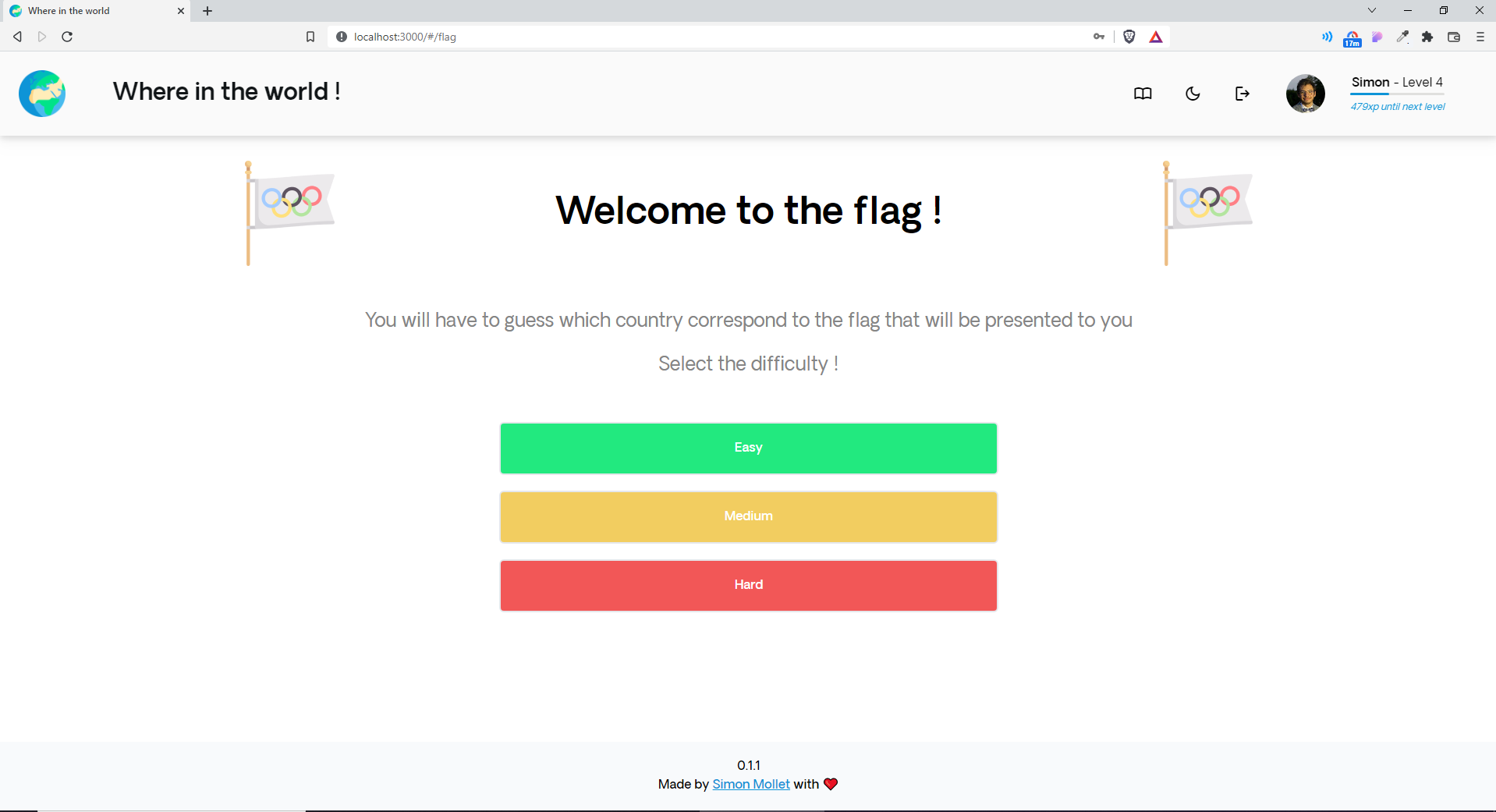
Task: Click the Brave Shields icon in the address bar
Action: (x=1129, y=36)
